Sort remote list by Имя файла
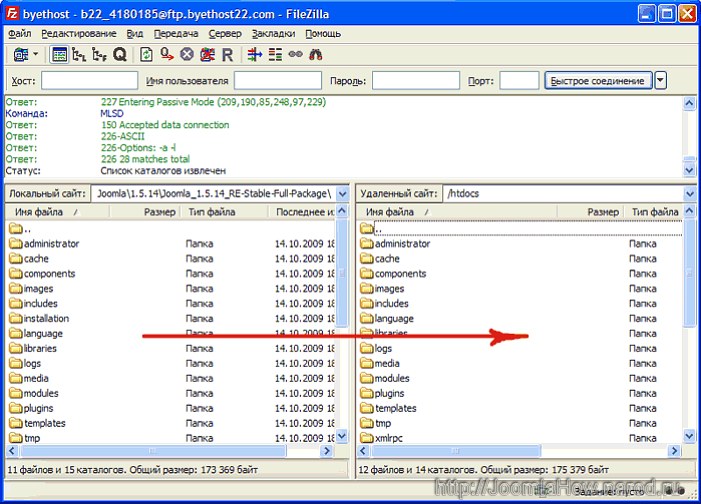 (456, 212)
